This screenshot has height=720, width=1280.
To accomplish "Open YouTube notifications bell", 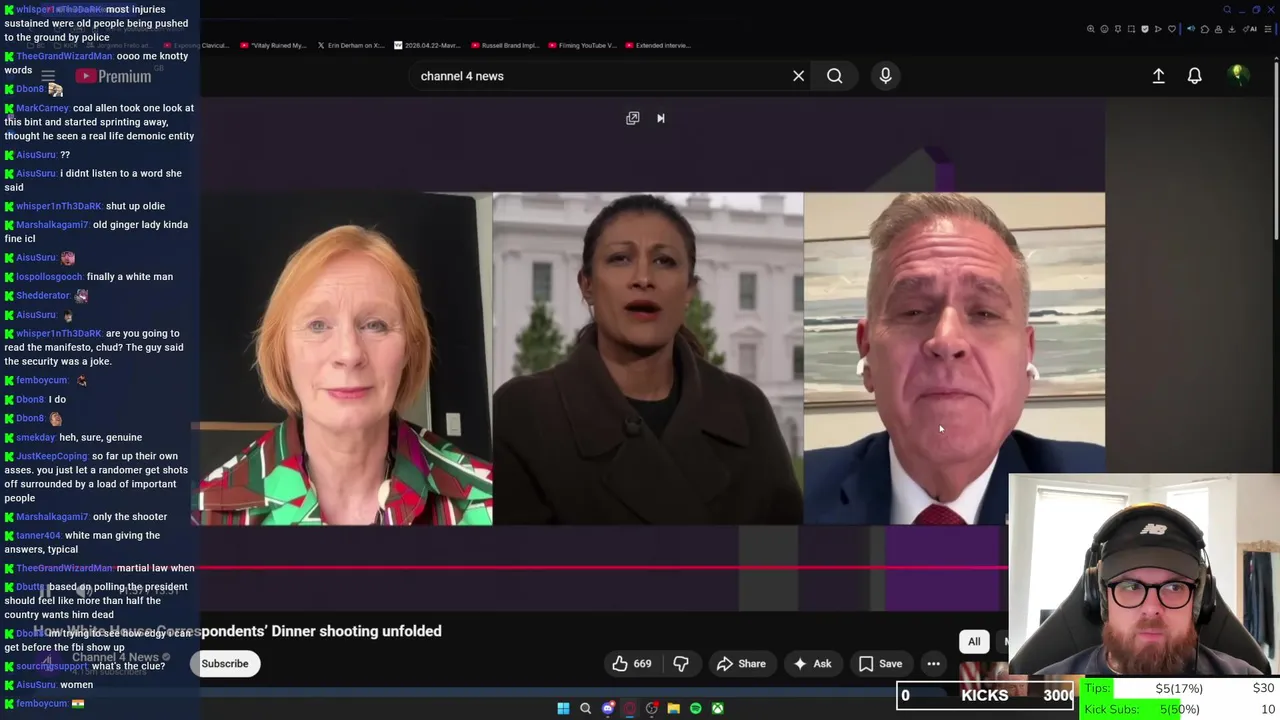I will pyautogui.click(x=1194, y=76).
